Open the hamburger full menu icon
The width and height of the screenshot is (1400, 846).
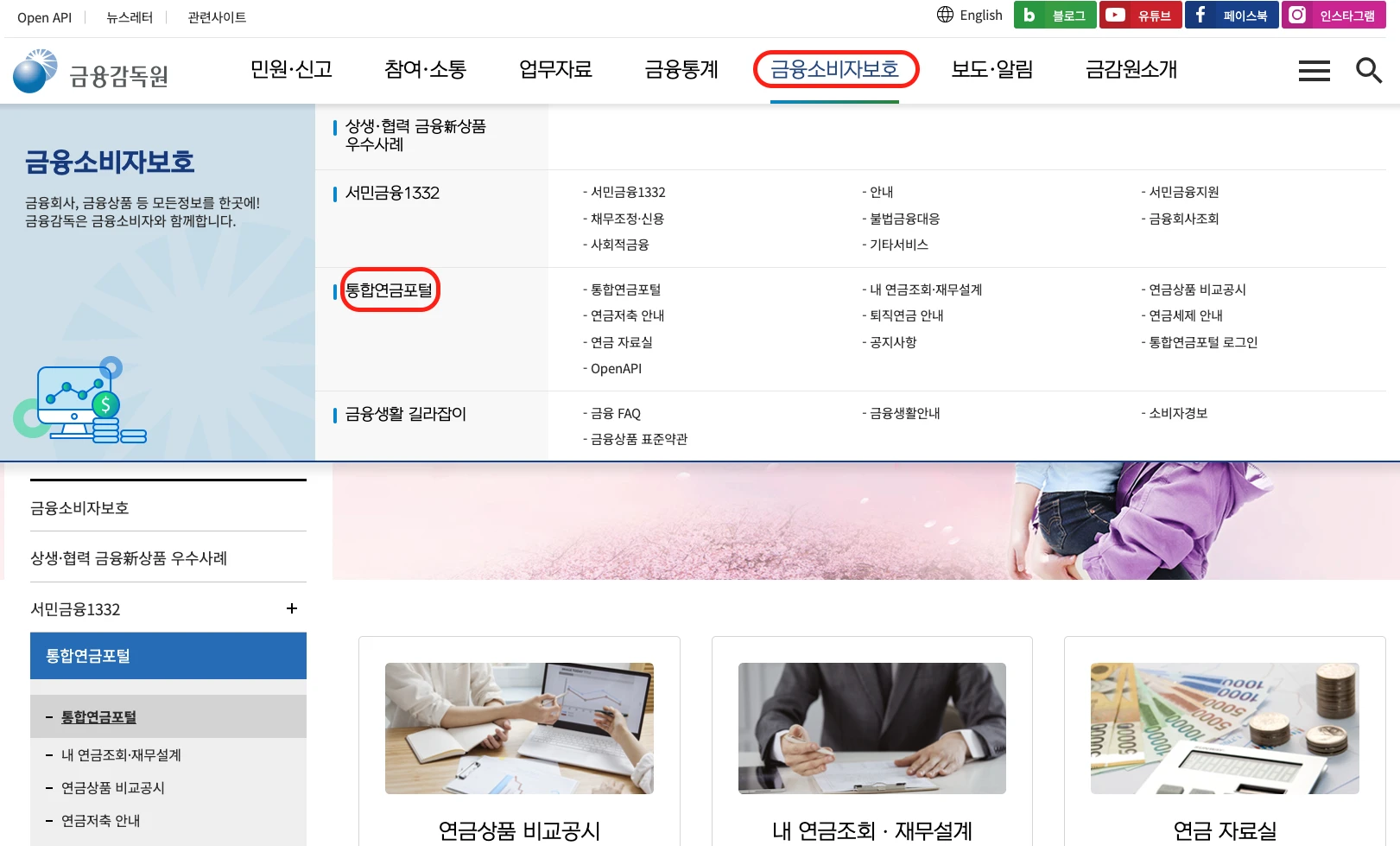pyautogui.click(x=1314, y=71)
